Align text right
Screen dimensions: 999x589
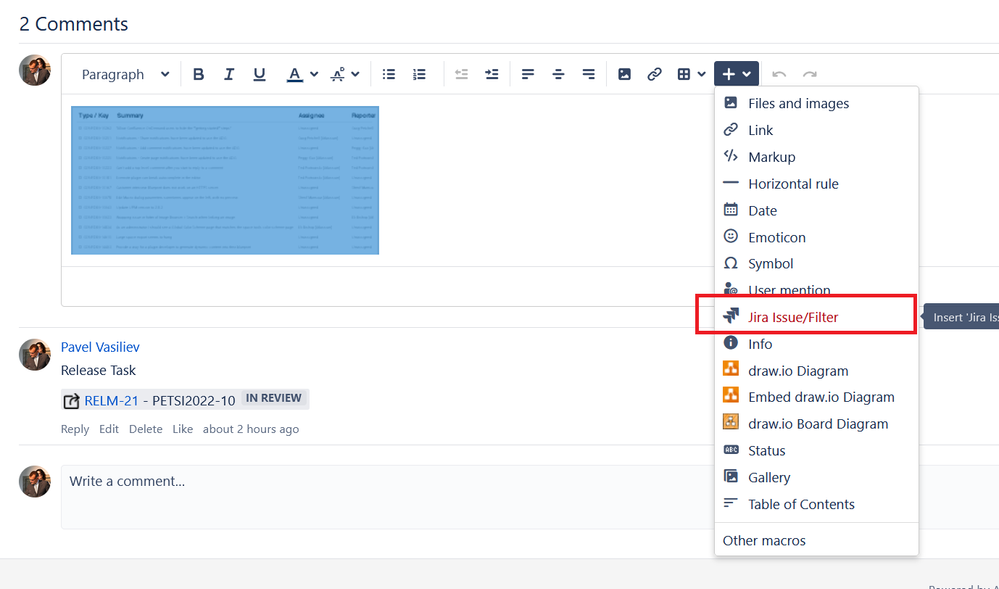(x=589, y=75)
